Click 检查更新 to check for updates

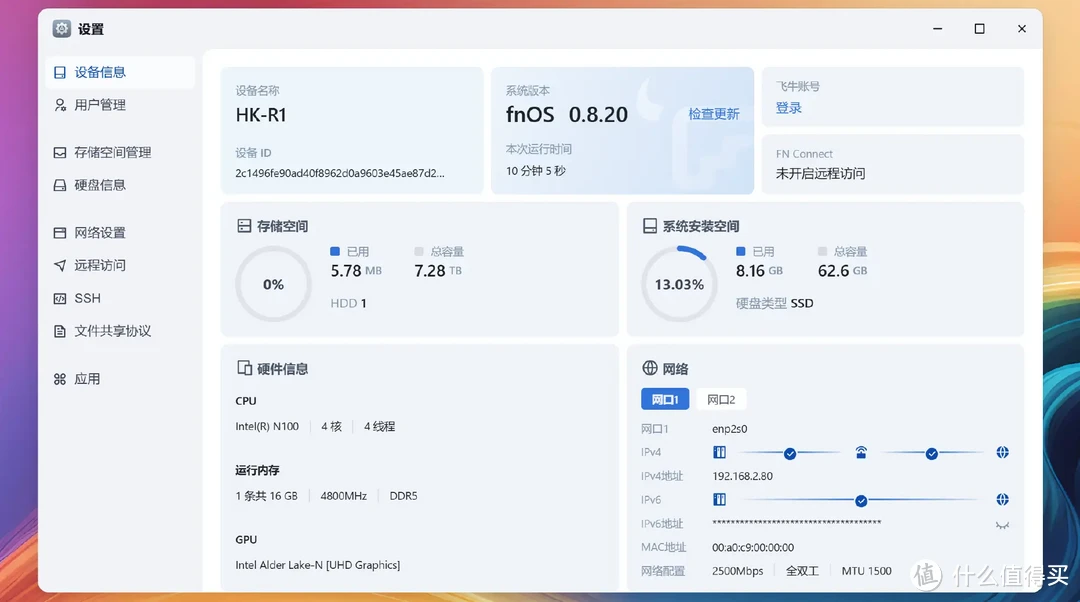click(714, 114)
